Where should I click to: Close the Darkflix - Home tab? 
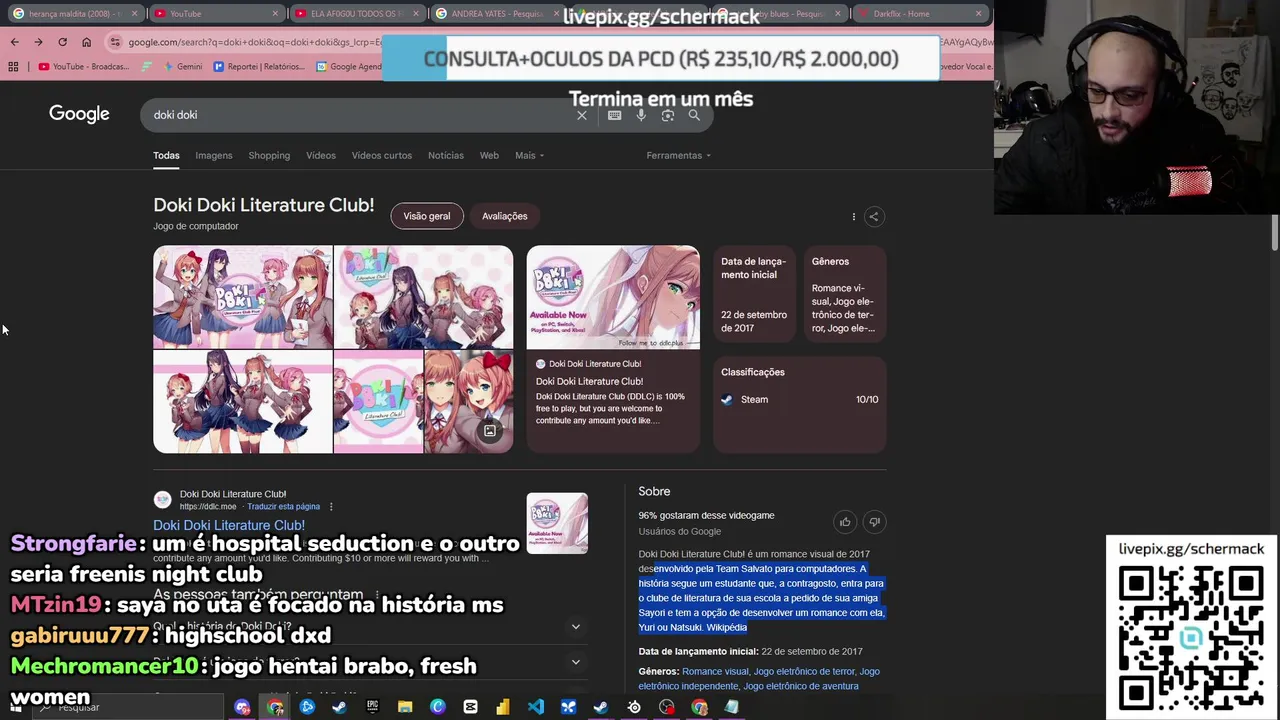(x=978, y=14)
